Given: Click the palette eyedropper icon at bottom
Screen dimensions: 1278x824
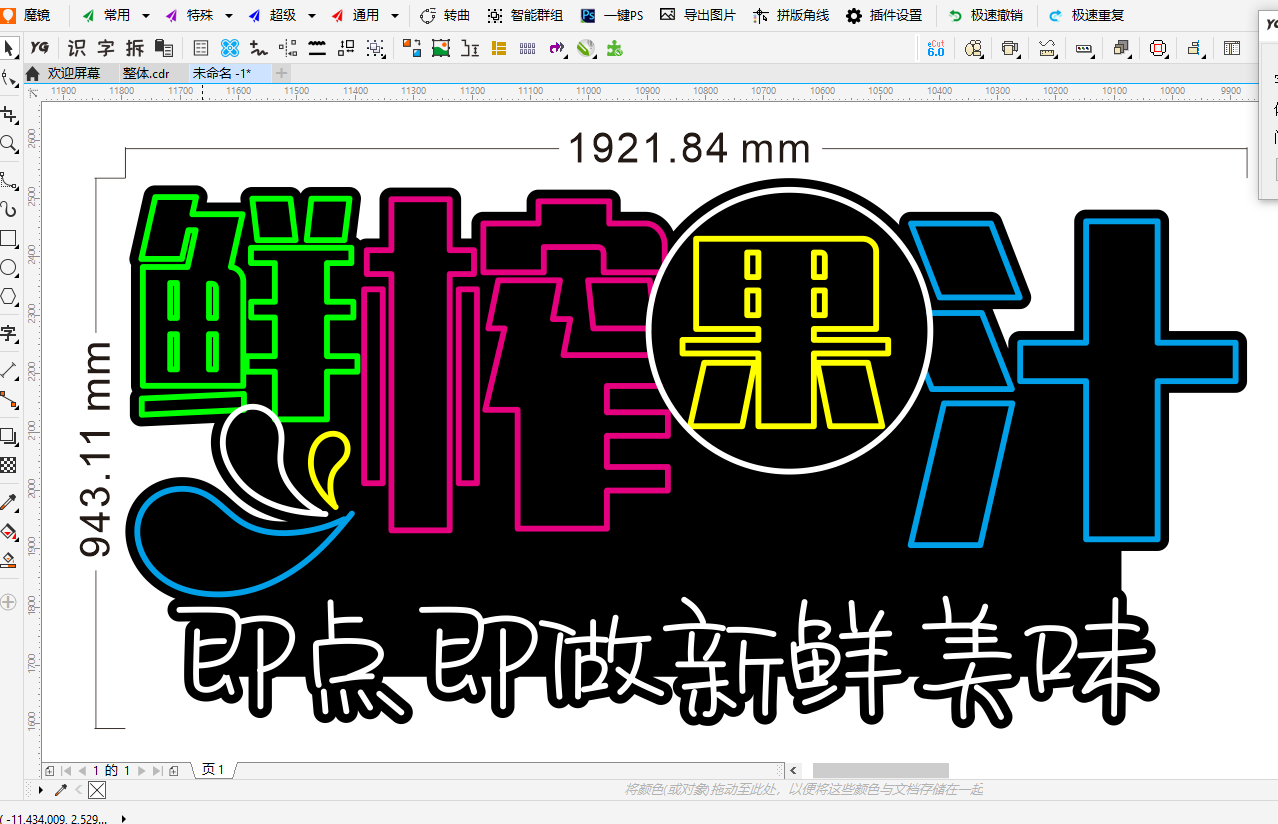Looking at the screenshot, I should [x=60, y=790].
